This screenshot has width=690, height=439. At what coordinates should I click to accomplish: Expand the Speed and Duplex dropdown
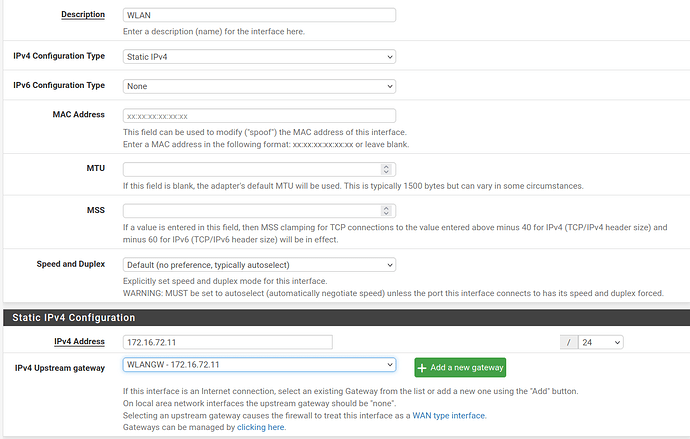click(258, 264)
